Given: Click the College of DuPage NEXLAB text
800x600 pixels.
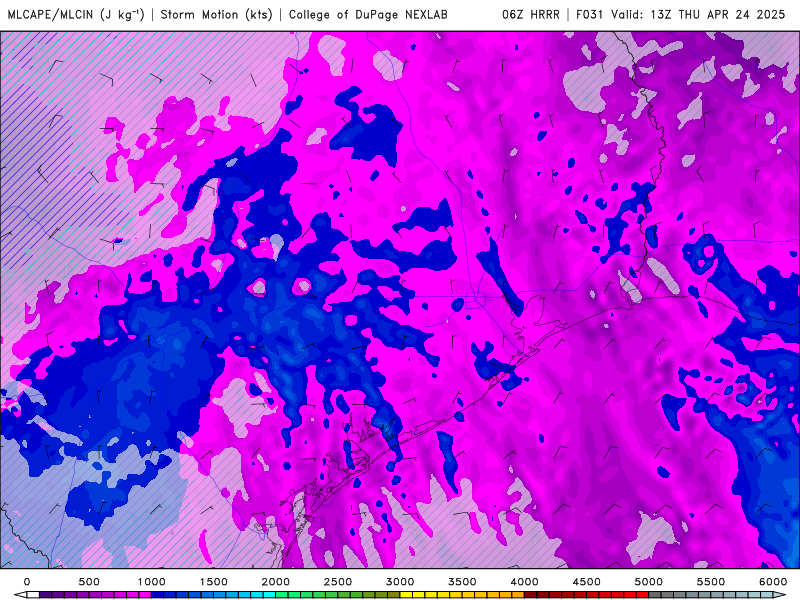Looking at the screenshot, I should (x=368, y=14).
